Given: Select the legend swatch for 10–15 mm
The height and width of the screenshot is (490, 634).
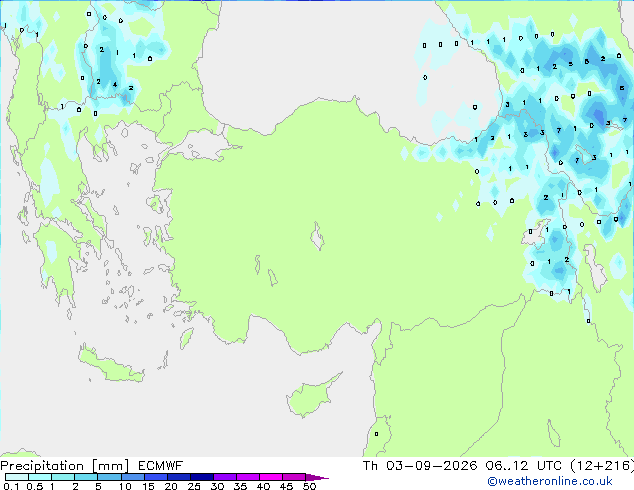Looking at the screenshot, I should (133, 477).
